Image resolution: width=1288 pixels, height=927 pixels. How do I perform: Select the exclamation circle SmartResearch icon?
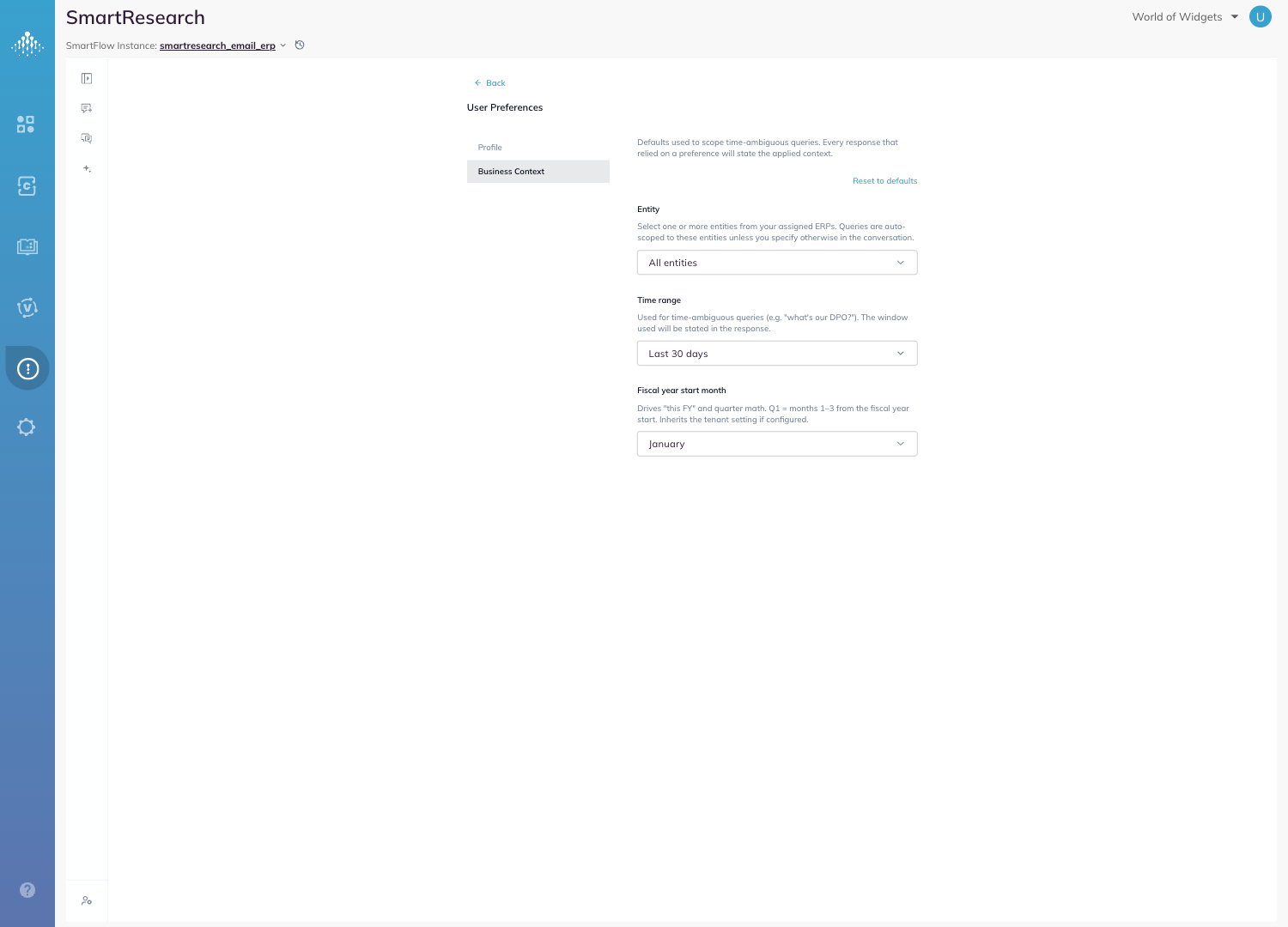(x=27, y=369)
